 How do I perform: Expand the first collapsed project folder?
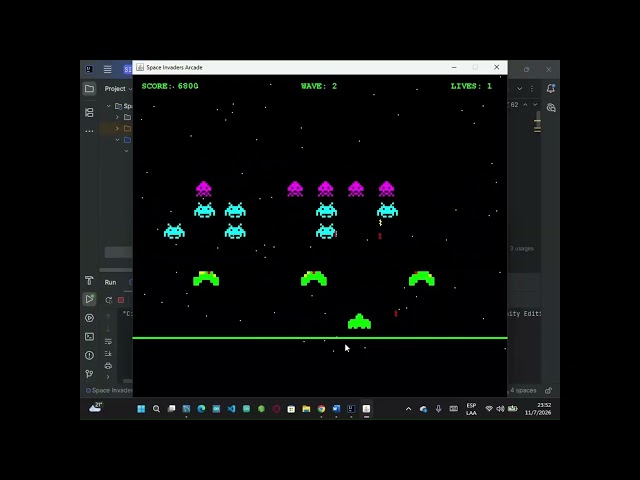tap(117, 117)
